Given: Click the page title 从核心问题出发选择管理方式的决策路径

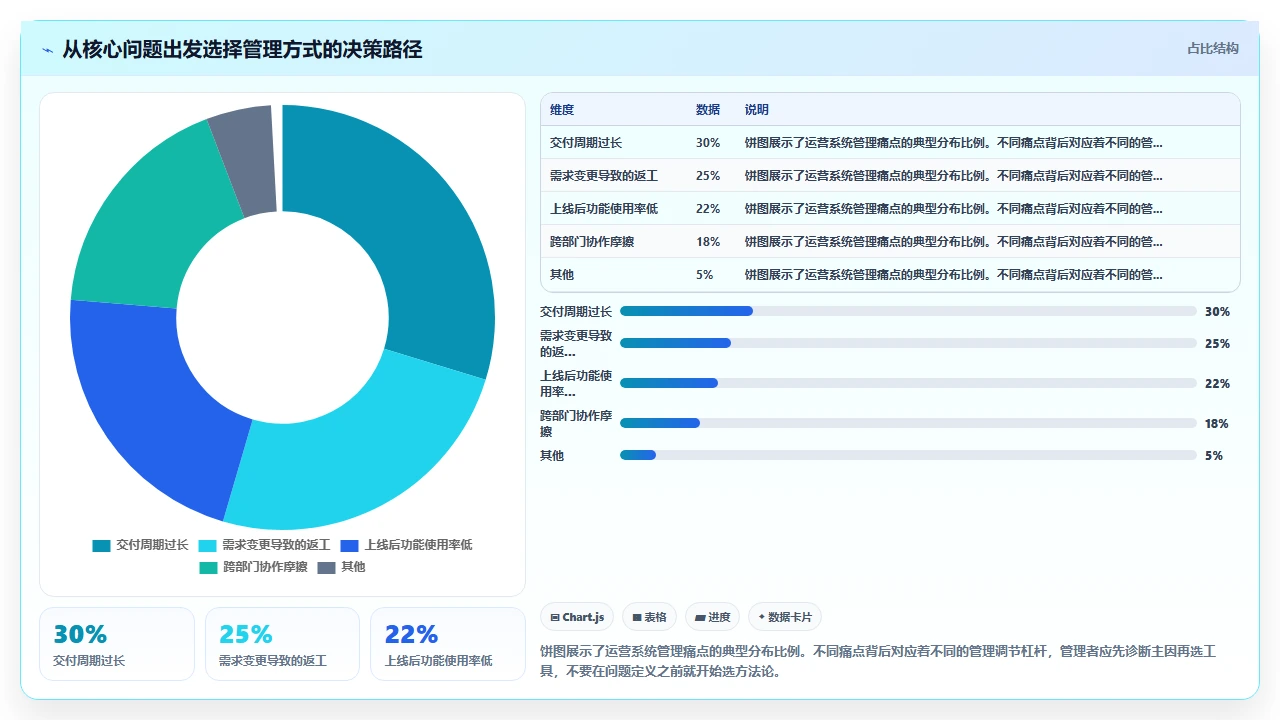Looking at the screenshot, I should pyautogui.click(x=242, y=49).
